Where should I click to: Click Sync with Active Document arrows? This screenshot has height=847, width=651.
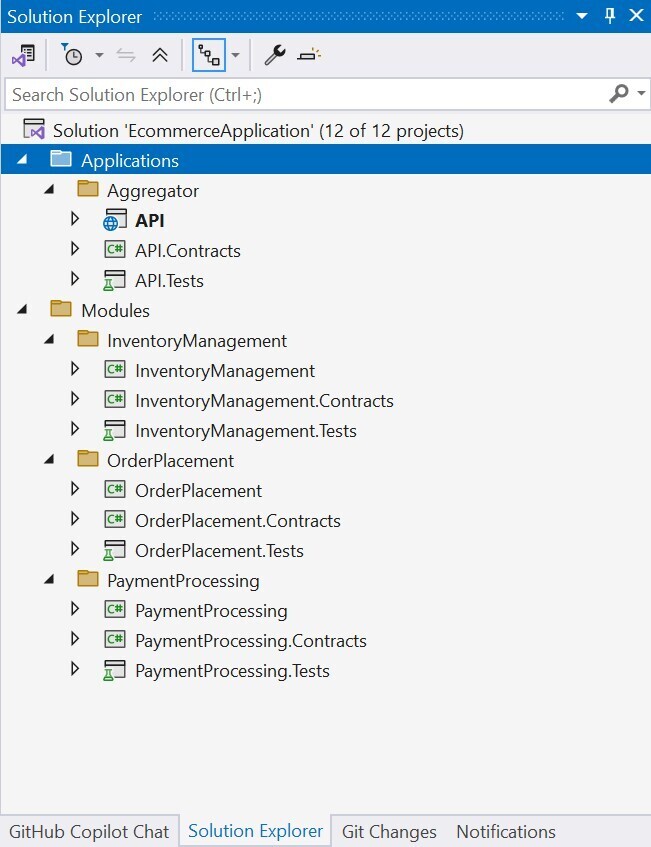pos(126,55)
